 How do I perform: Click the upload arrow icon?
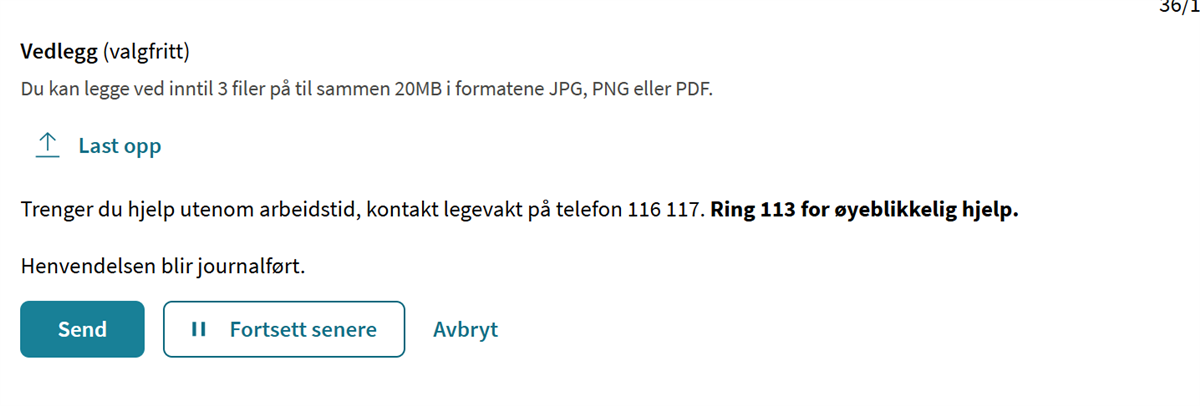coord(47,146)
